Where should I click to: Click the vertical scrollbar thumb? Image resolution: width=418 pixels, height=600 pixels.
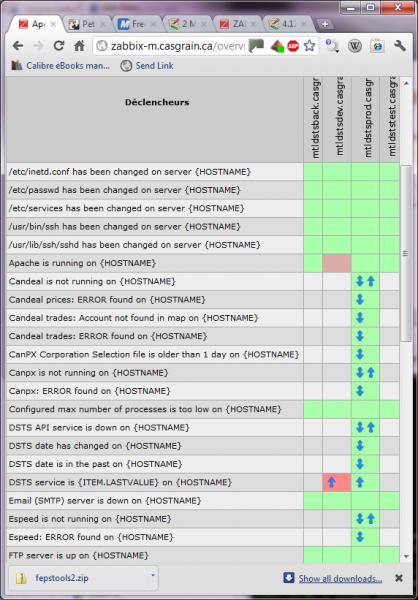(406, 253)
